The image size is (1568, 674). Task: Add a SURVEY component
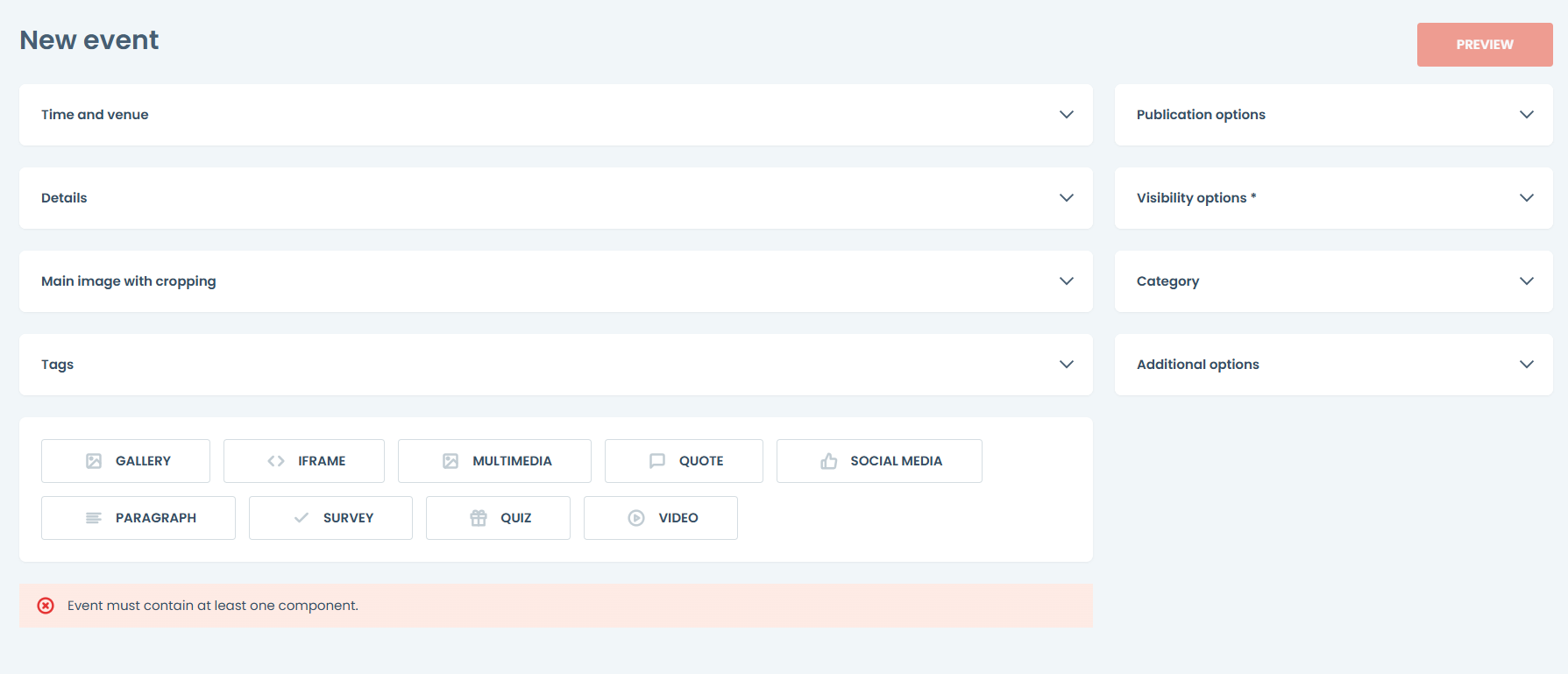(x=330, y=518)
